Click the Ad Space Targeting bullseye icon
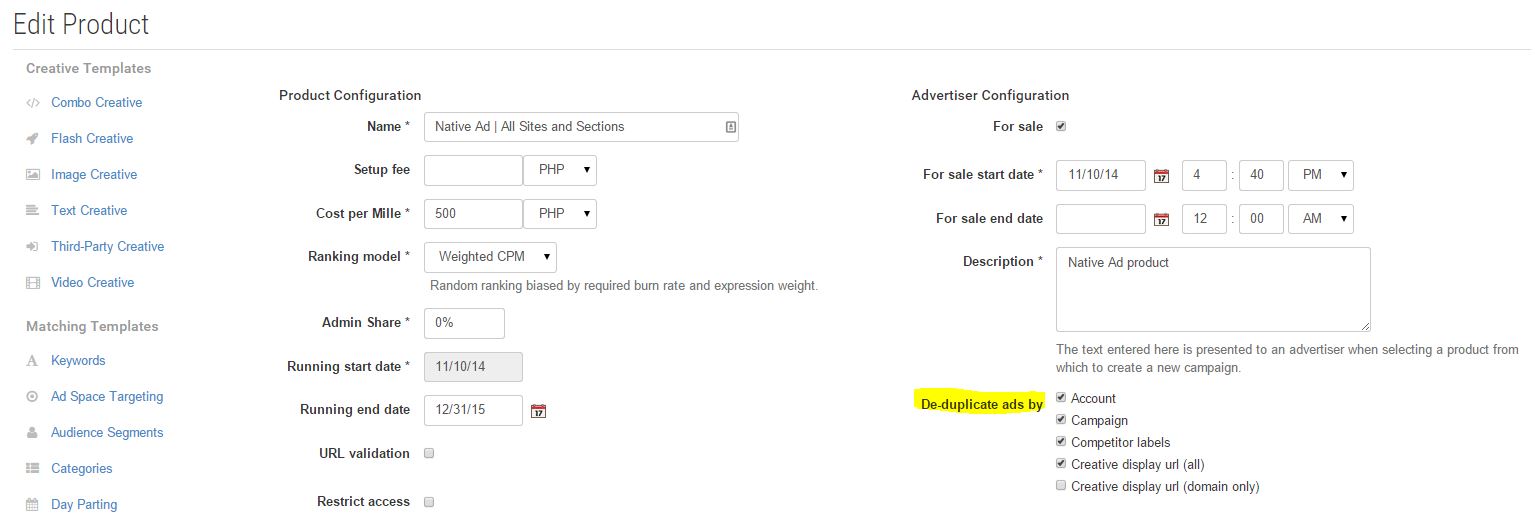Screen dimensions: 1535x527 [x=33, y=396]
